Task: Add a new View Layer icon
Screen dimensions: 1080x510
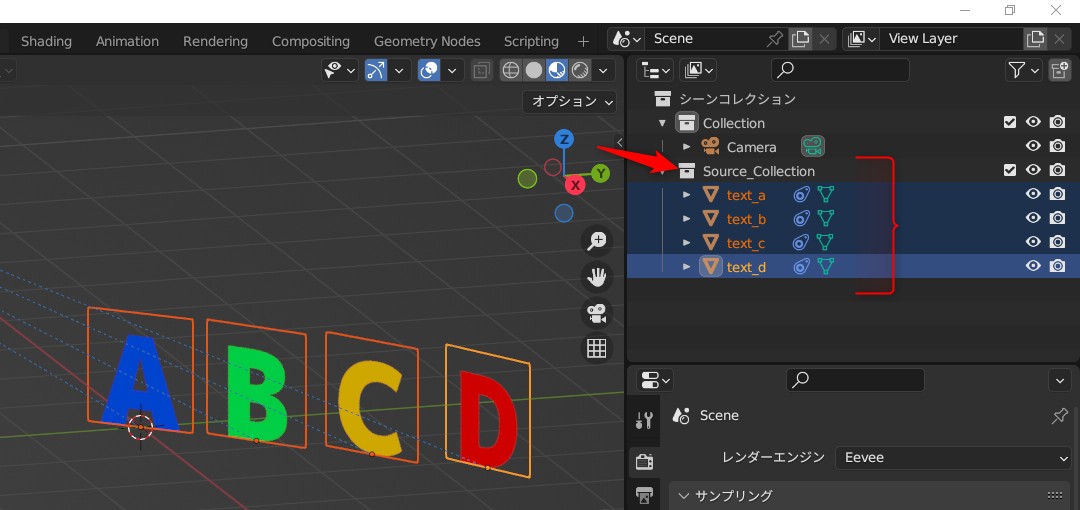Action: 1035,39
